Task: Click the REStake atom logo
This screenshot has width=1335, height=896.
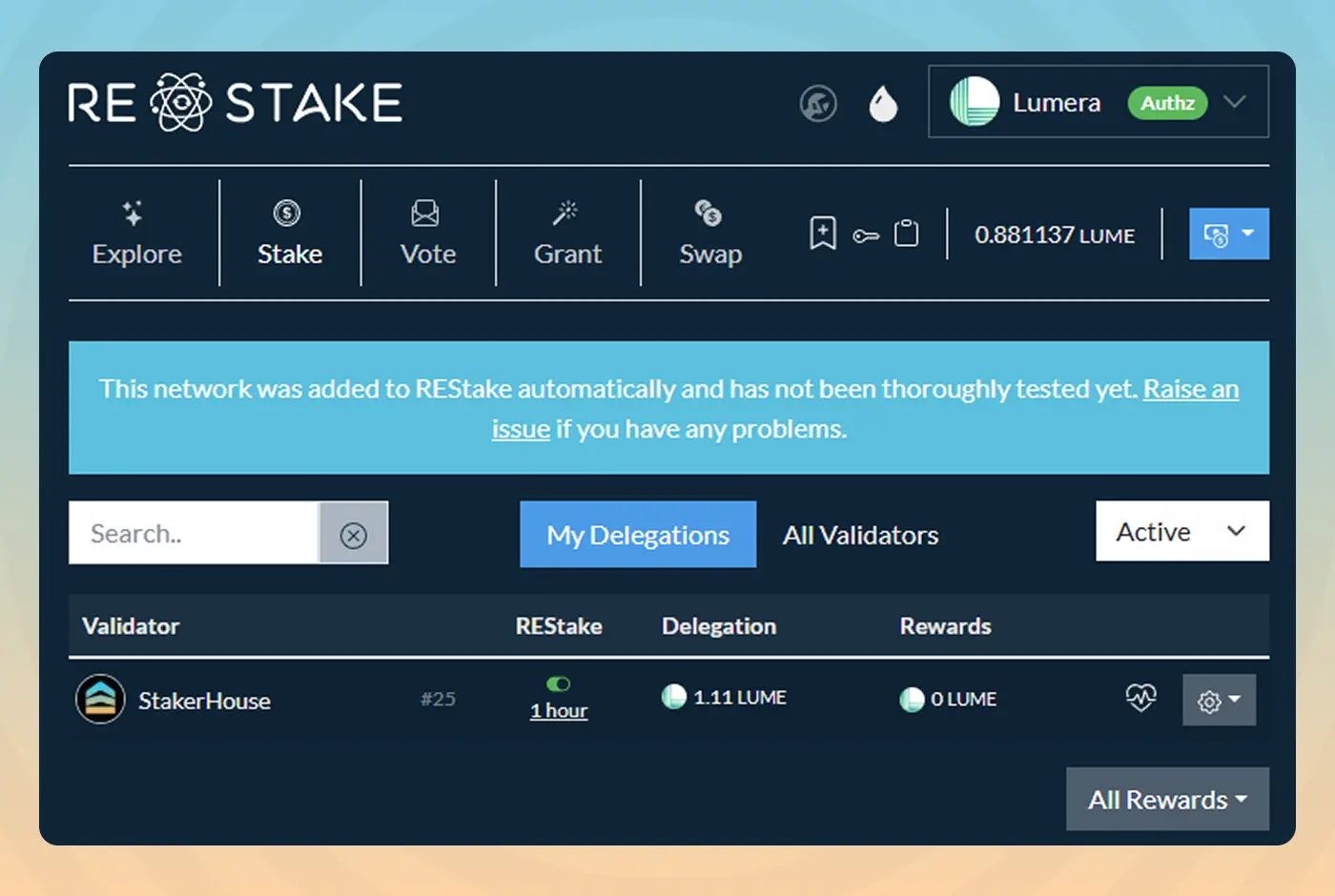Action: point(180,102)
